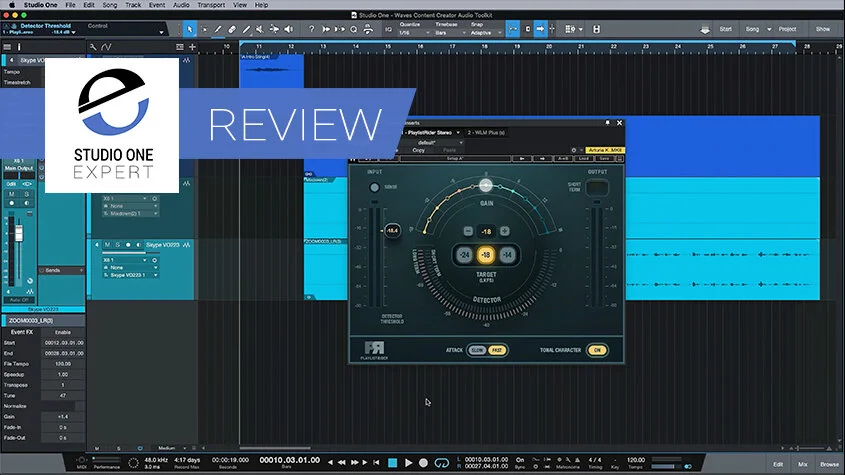Image resolution: width=845 pixels, height=475 pixels.
Task: Select the Range tool
Action: click(204, 29)
